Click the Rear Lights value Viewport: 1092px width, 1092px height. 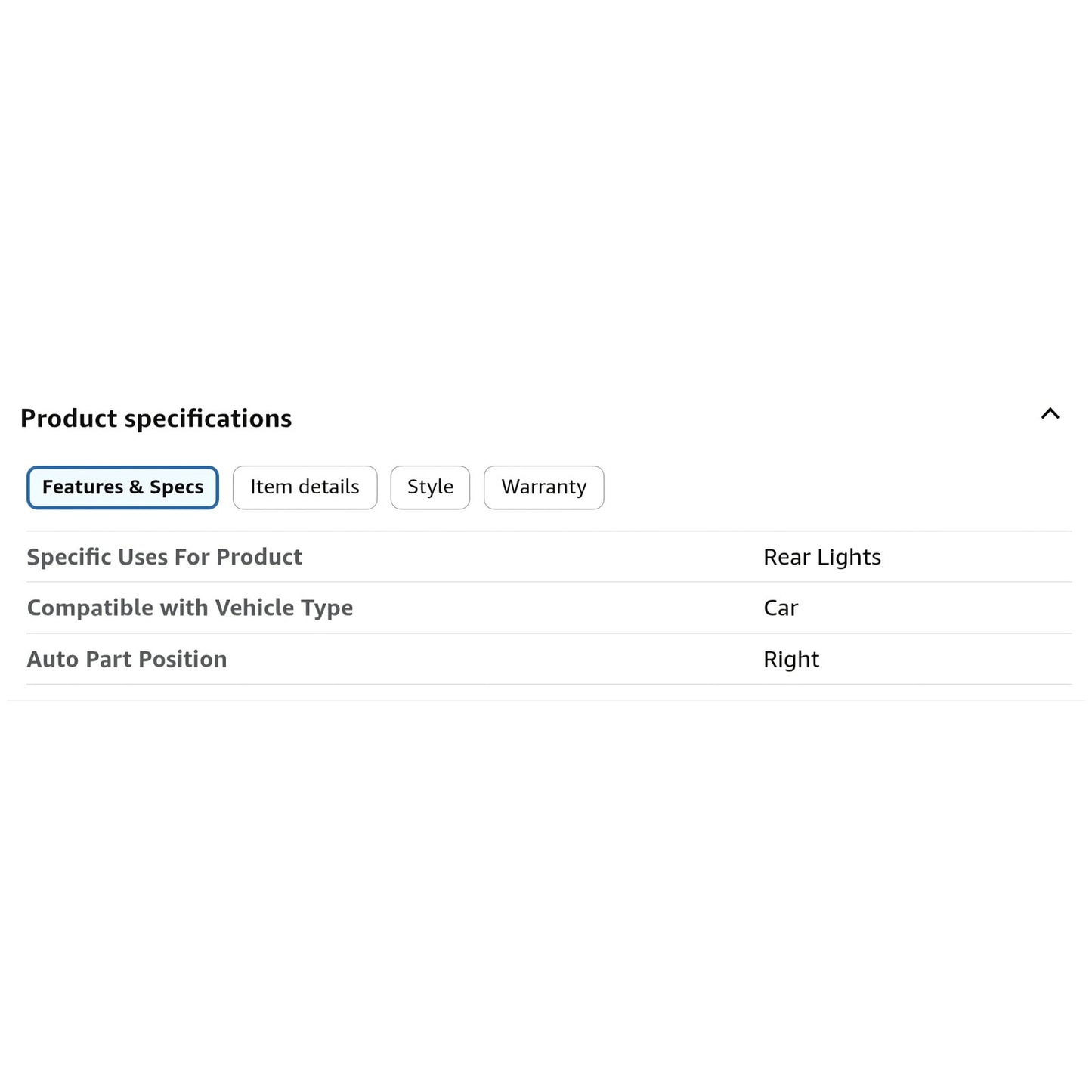click(821, 557)
